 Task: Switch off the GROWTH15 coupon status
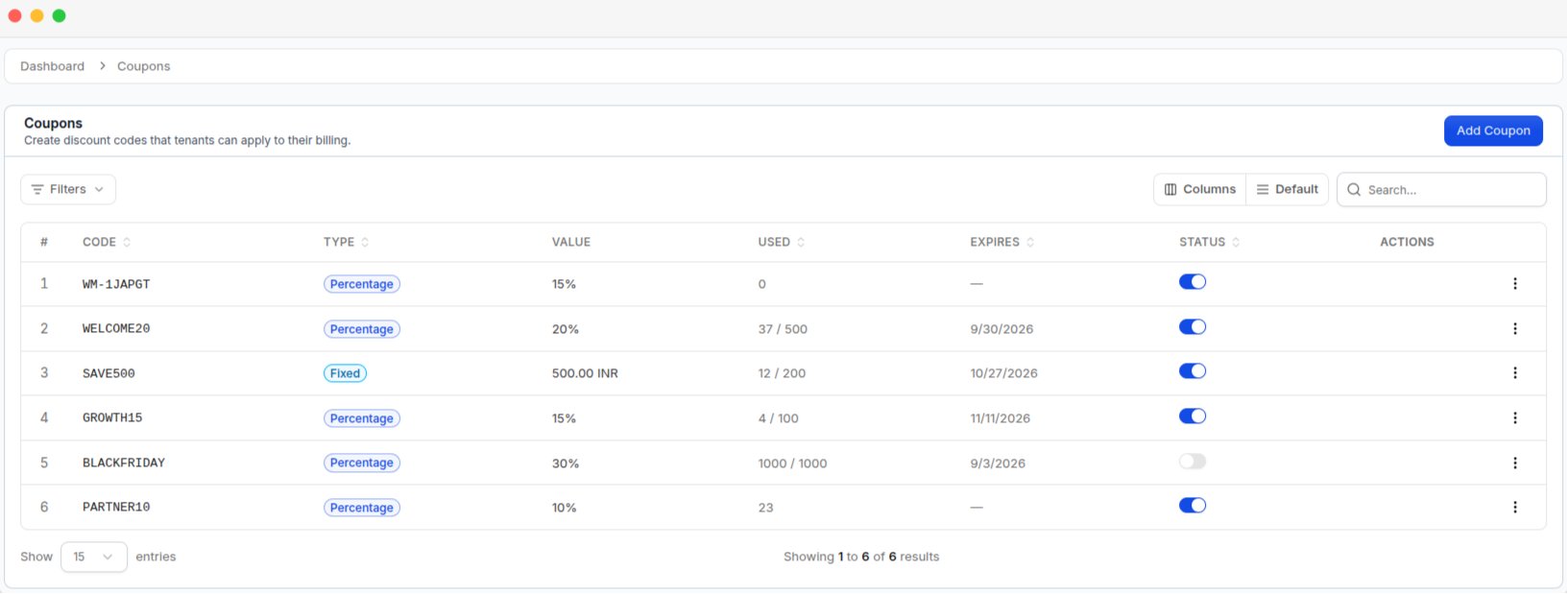tap(1193, 416)
